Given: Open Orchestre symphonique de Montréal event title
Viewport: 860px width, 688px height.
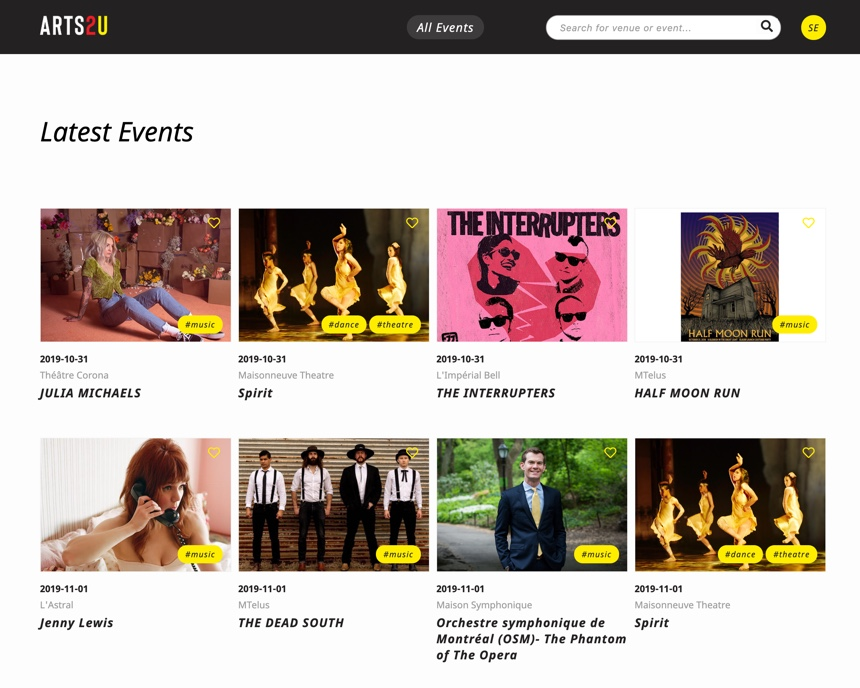Looking at the screenshot, I should (x=531, y=639).
